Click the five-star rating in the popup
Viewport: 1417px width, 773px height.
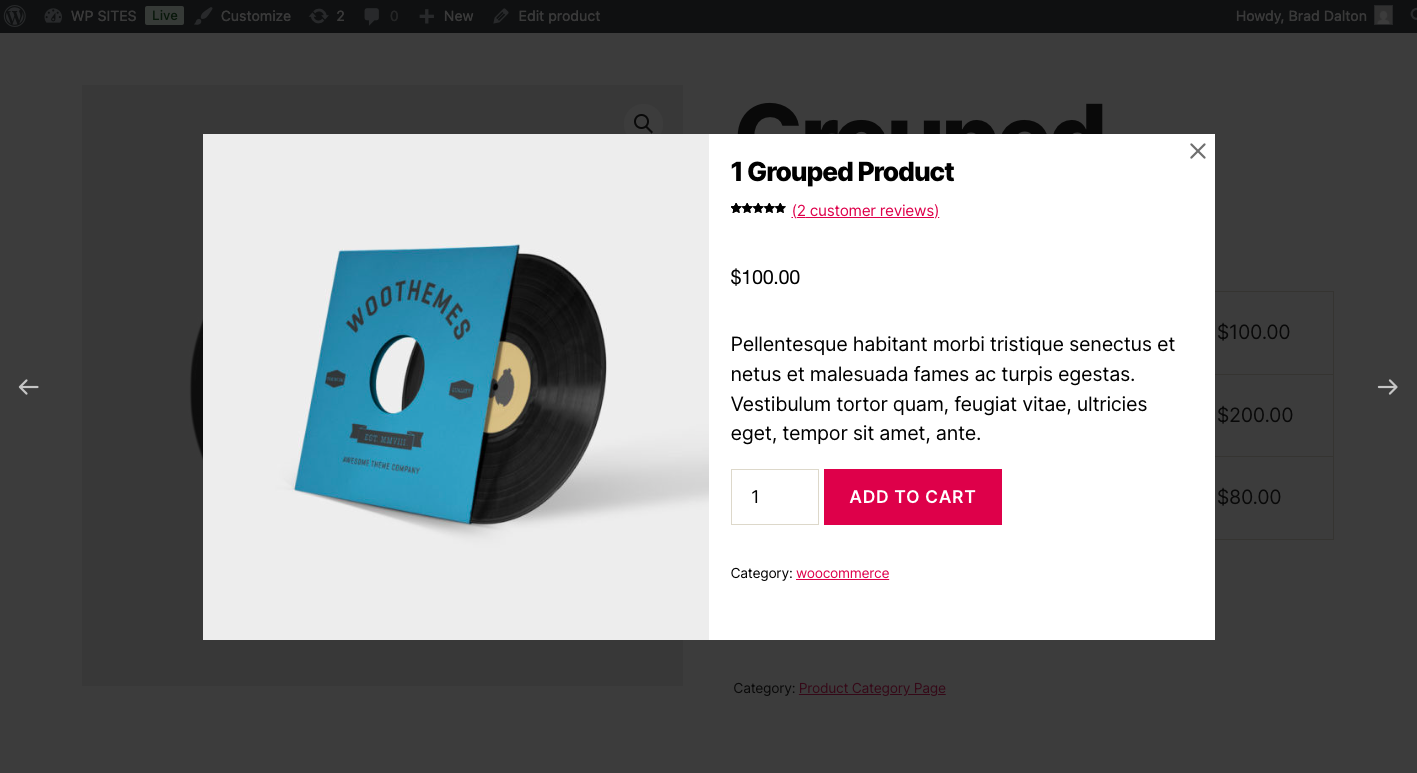[x=757, y=209]
